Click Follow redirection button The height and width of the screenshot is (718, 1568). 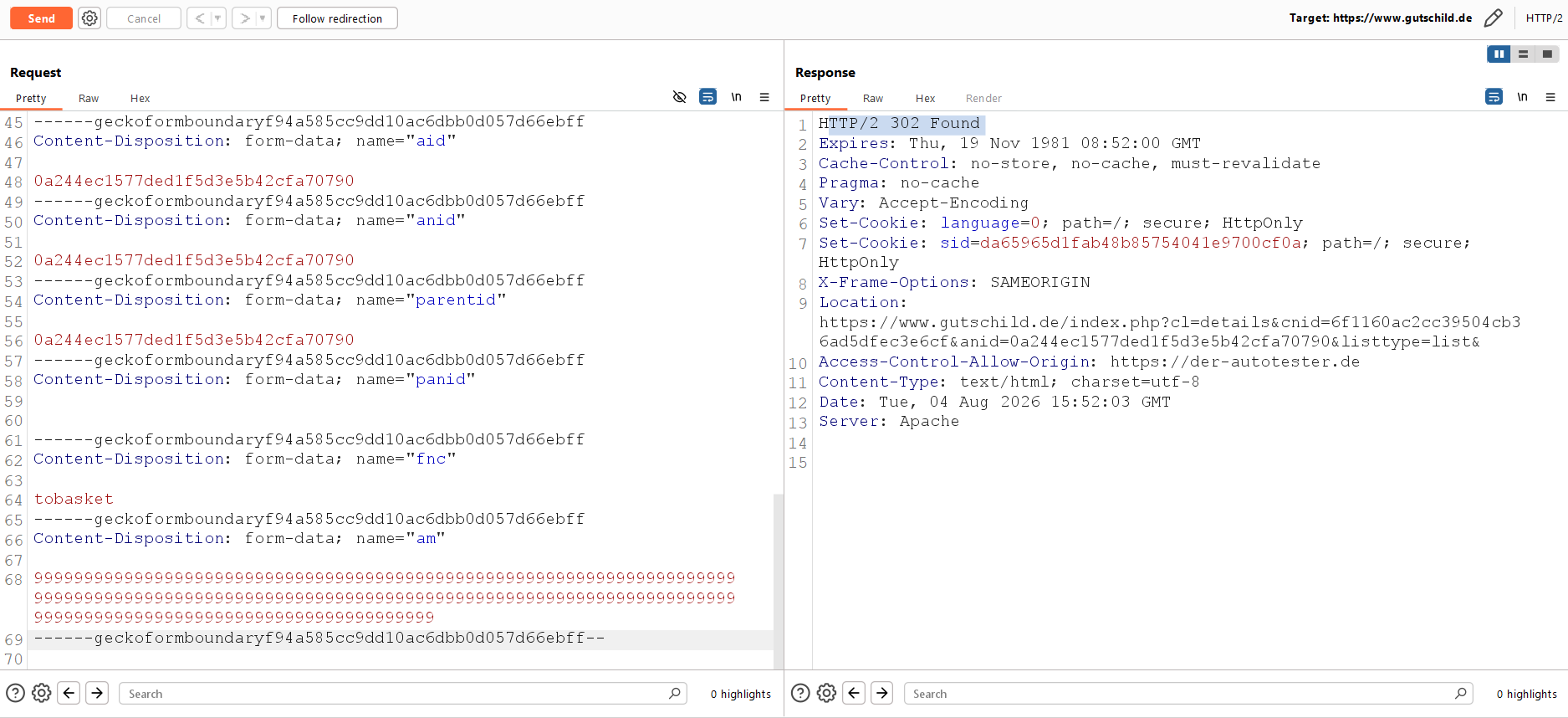[337, 18]
